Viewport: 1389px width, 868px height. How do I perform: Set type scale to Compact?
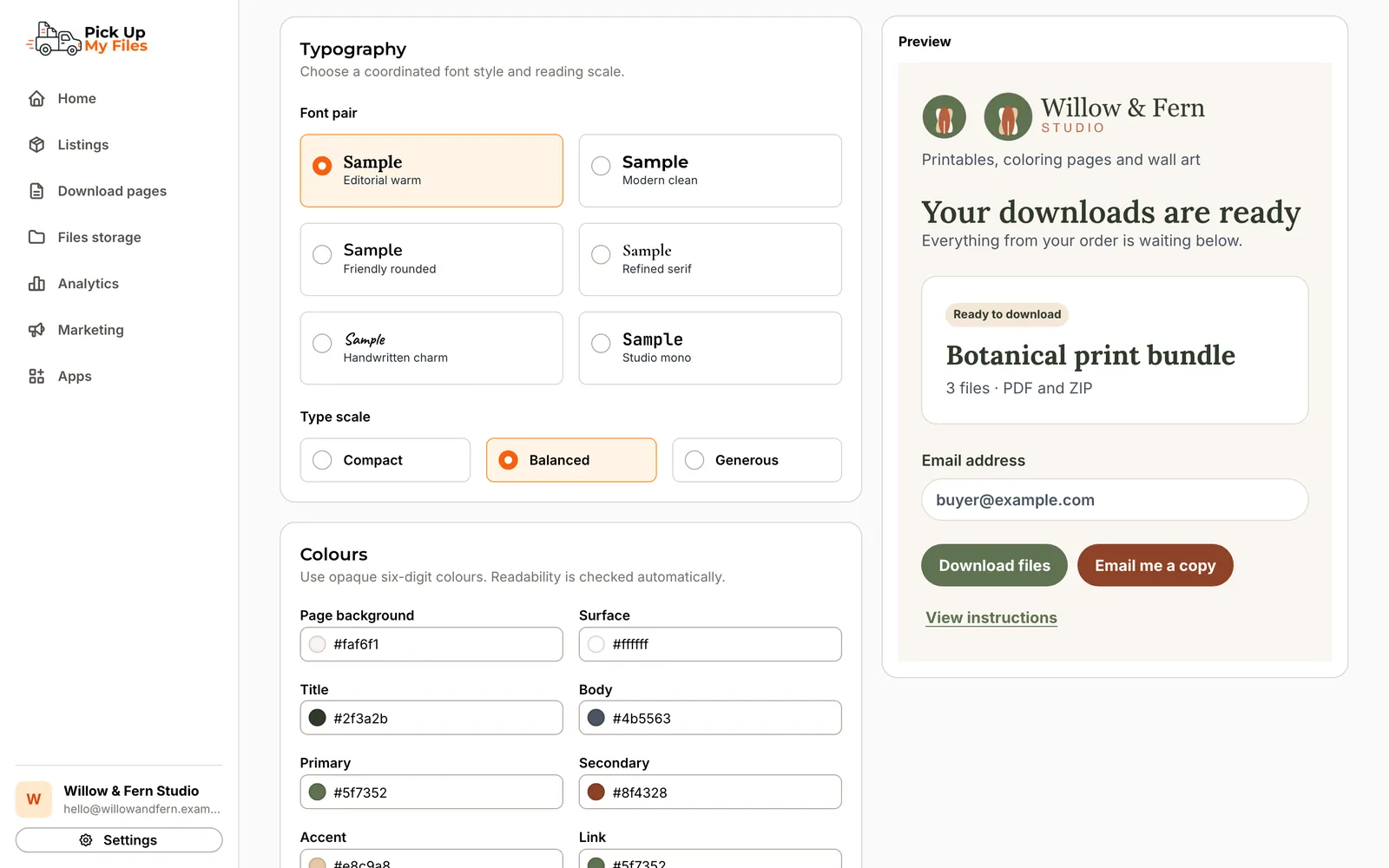pyautogui.click(x=385, y=460)
